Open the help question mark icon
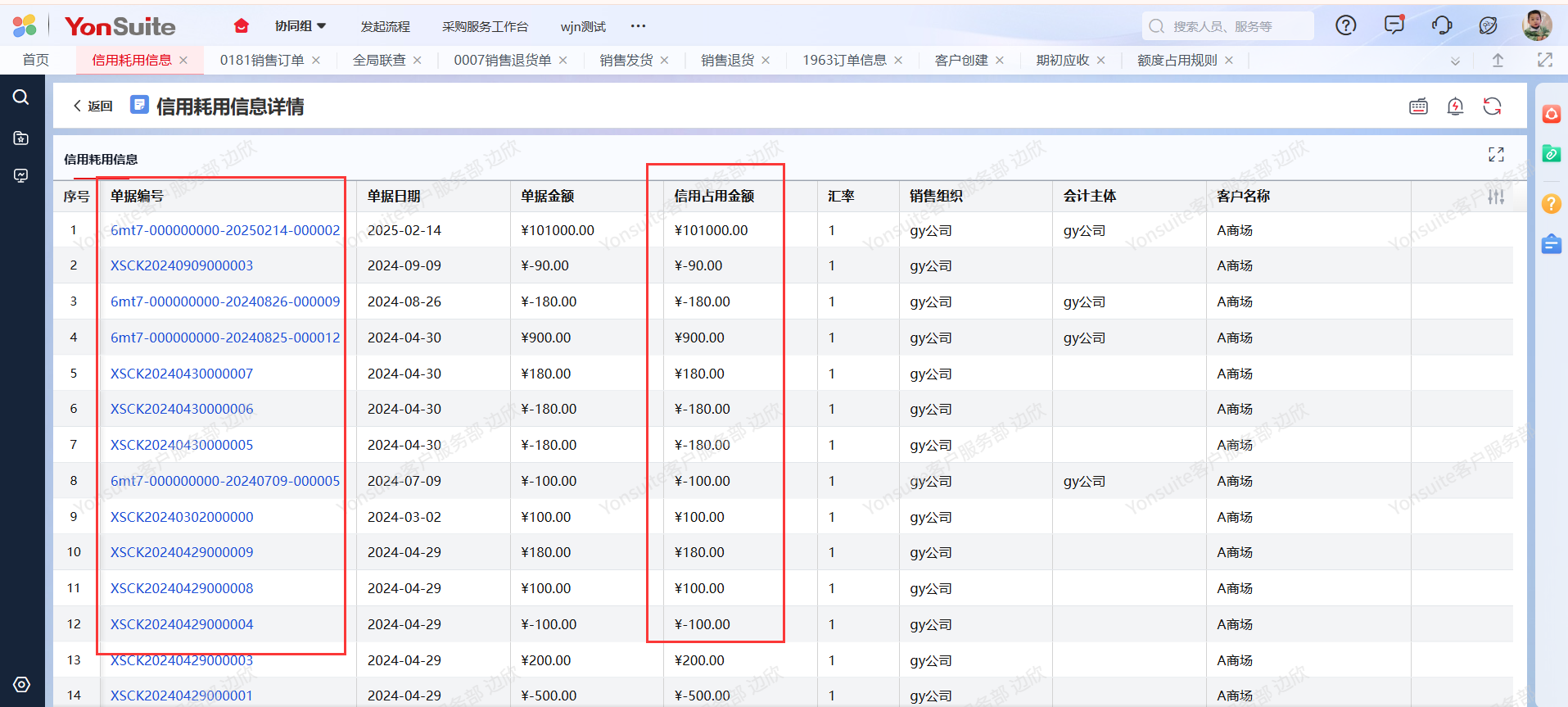 [x=1345, y=25]
